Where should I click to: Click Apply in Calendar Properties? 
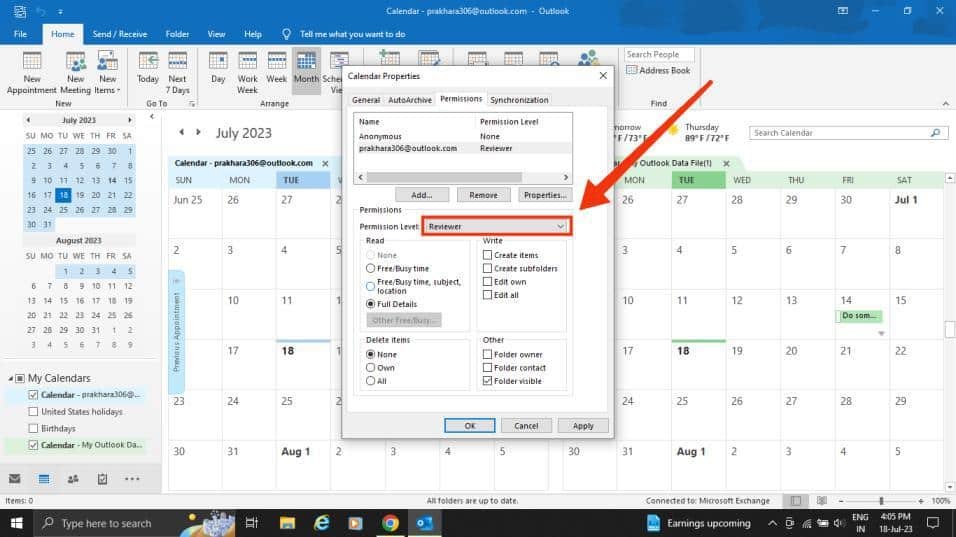click(x=583, y=425)
